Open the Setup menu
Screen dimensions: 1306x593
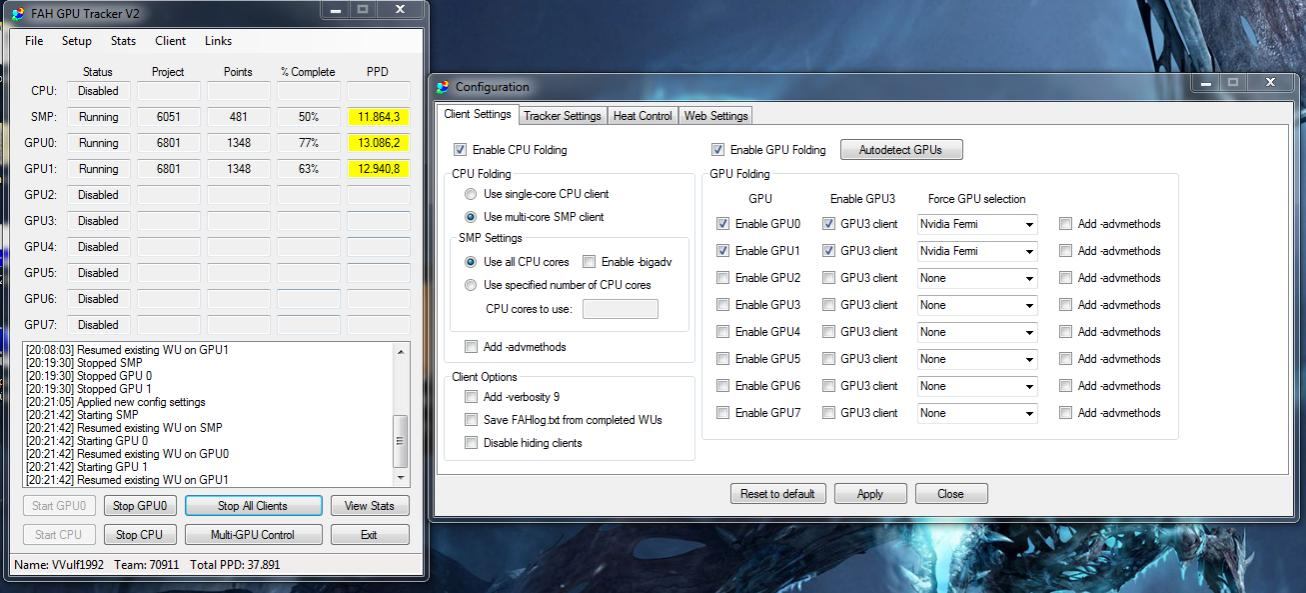click(76, 41)
